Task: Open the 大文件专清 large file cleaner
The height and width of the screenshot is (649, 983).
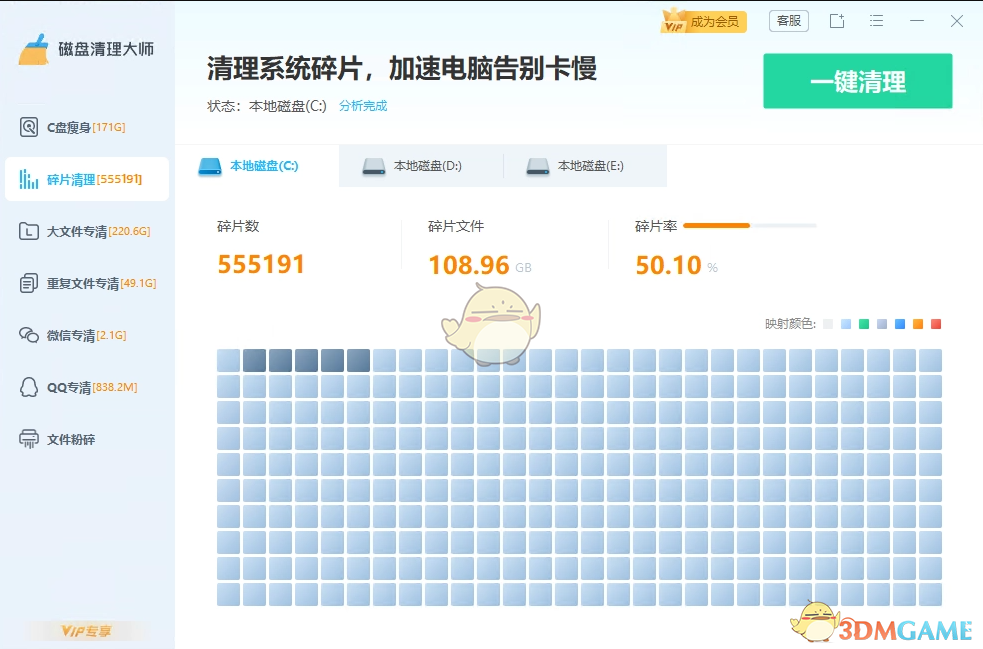Action: (87, 231)
